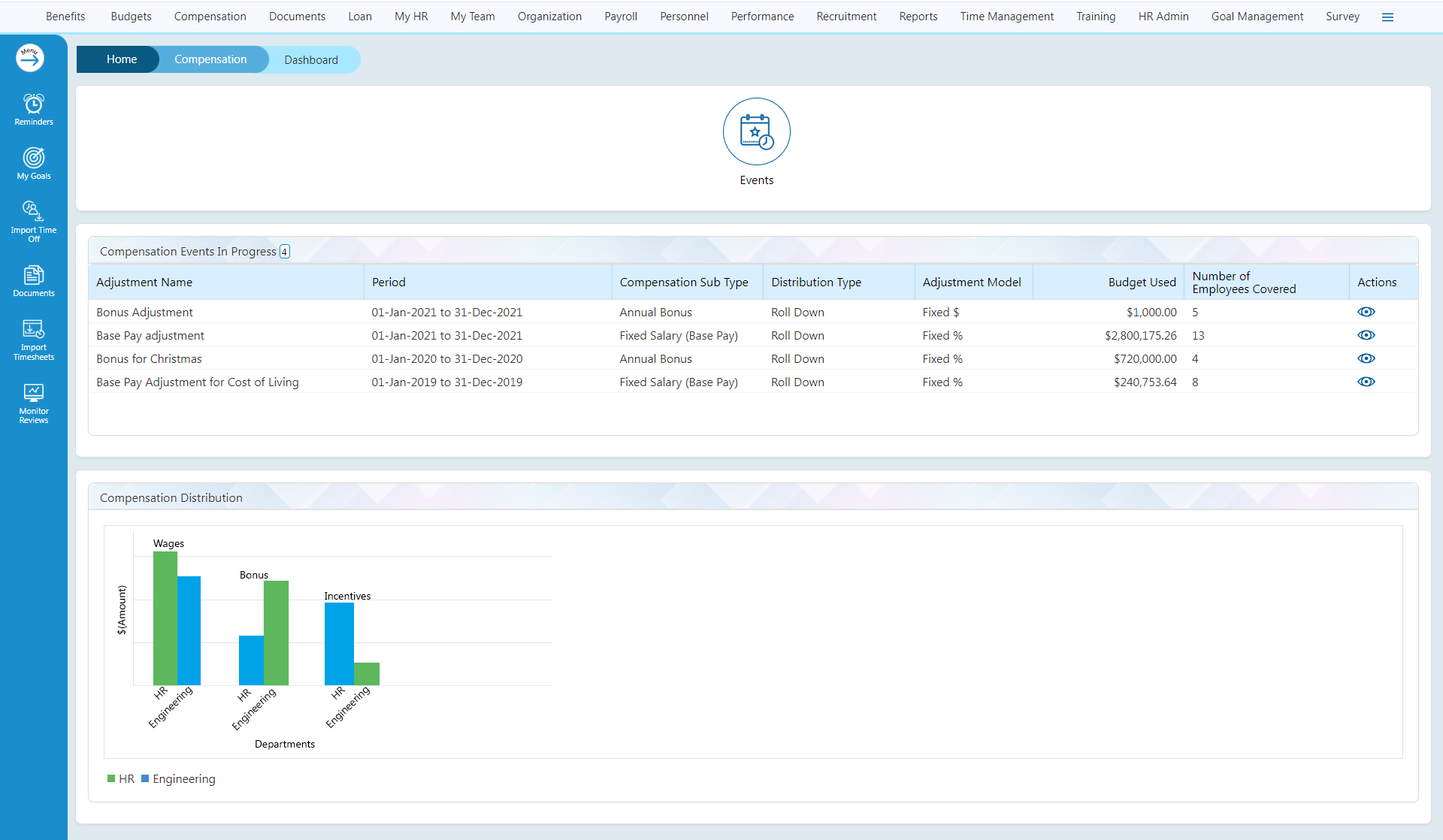The image size is (1443, 840).
Task: Click the HR Wages bar in the chart
Action: pos(165,616)
